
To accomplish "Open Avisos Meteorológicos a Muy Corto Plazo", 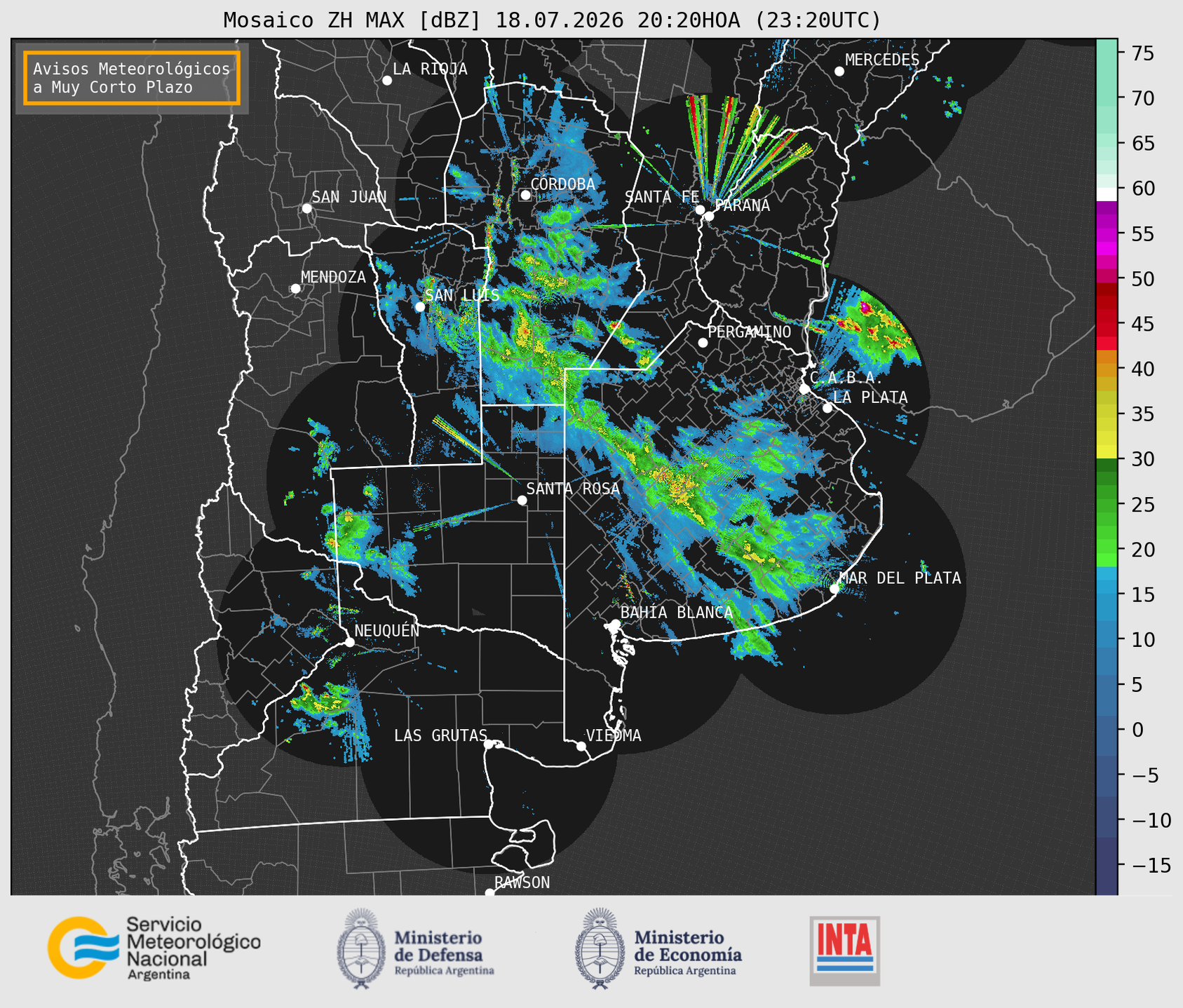I will (132, 78).
